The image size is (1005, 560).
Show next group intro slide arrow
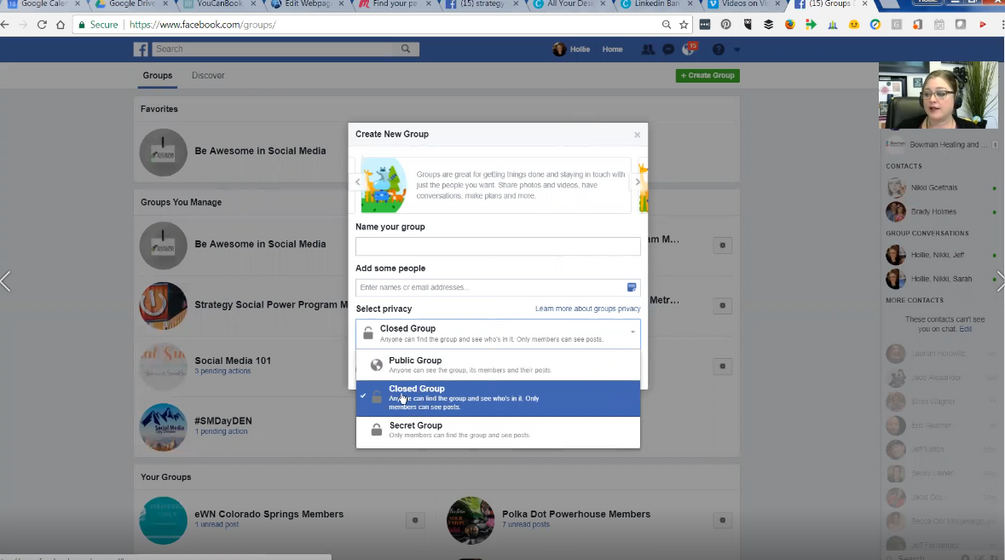pyautogui.click(x=637, y=182)
